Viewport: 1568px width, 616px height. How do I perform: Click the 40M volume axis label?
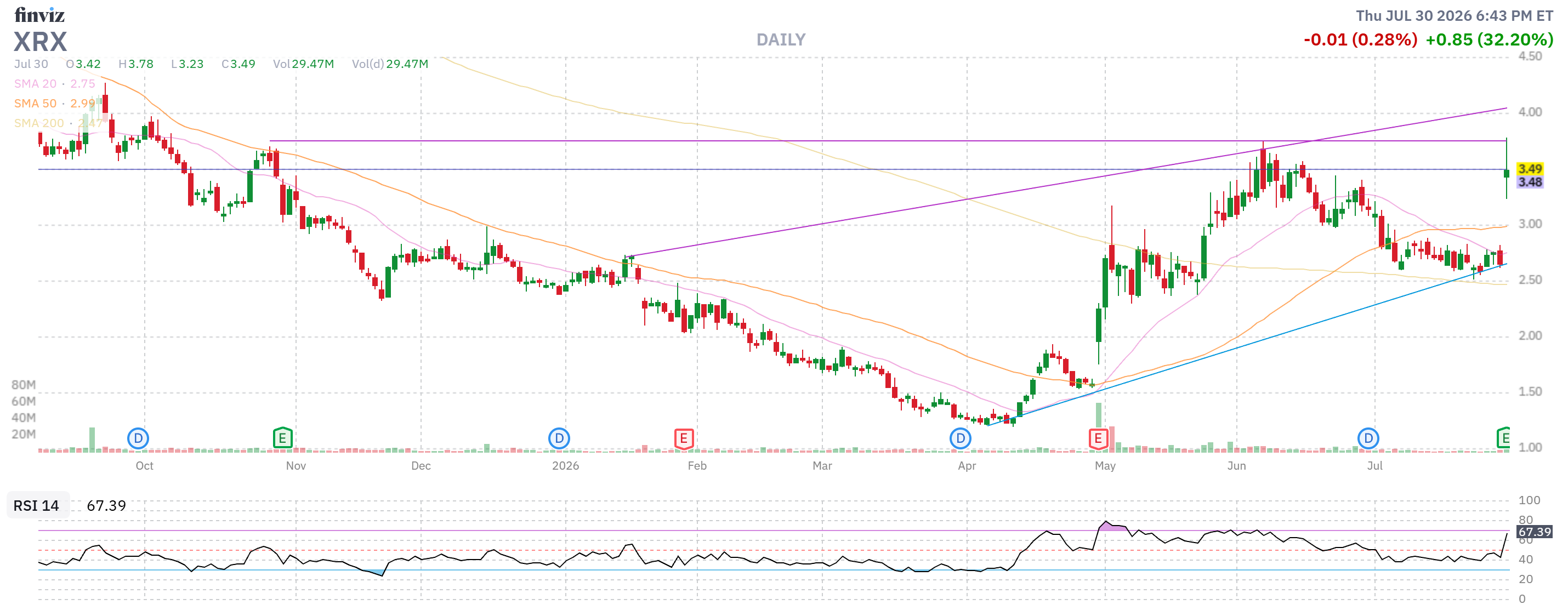coord(24,418)
